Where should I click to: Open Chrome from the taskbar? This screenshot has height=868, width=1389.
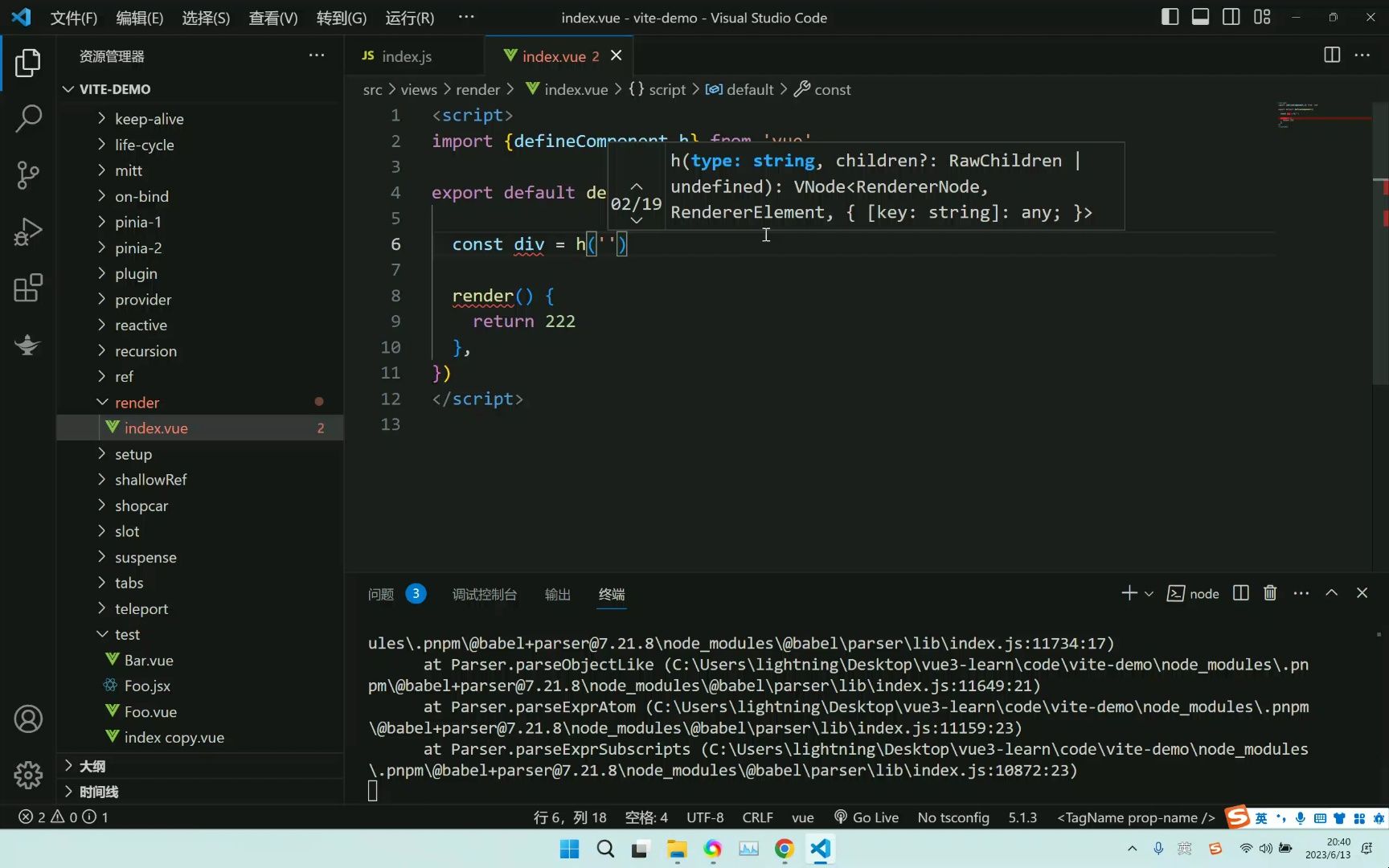785,849
